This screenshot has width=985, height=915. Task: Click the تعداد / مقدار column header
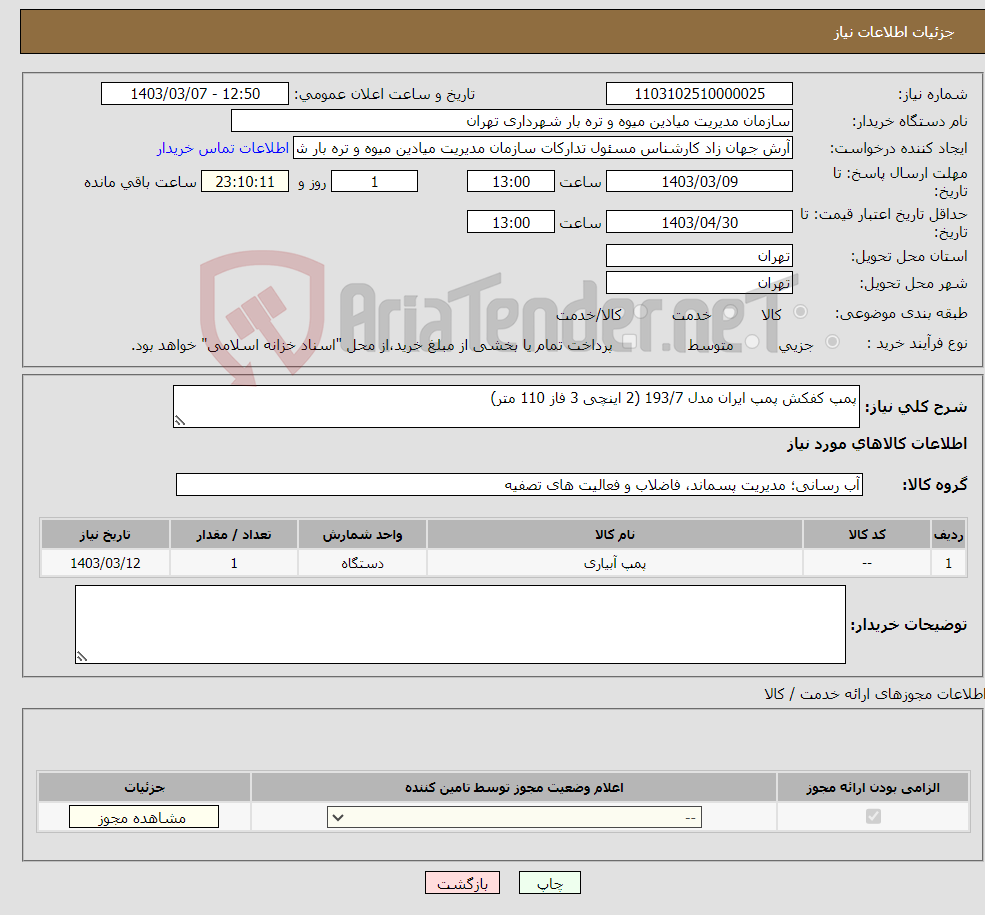[234, 534]
